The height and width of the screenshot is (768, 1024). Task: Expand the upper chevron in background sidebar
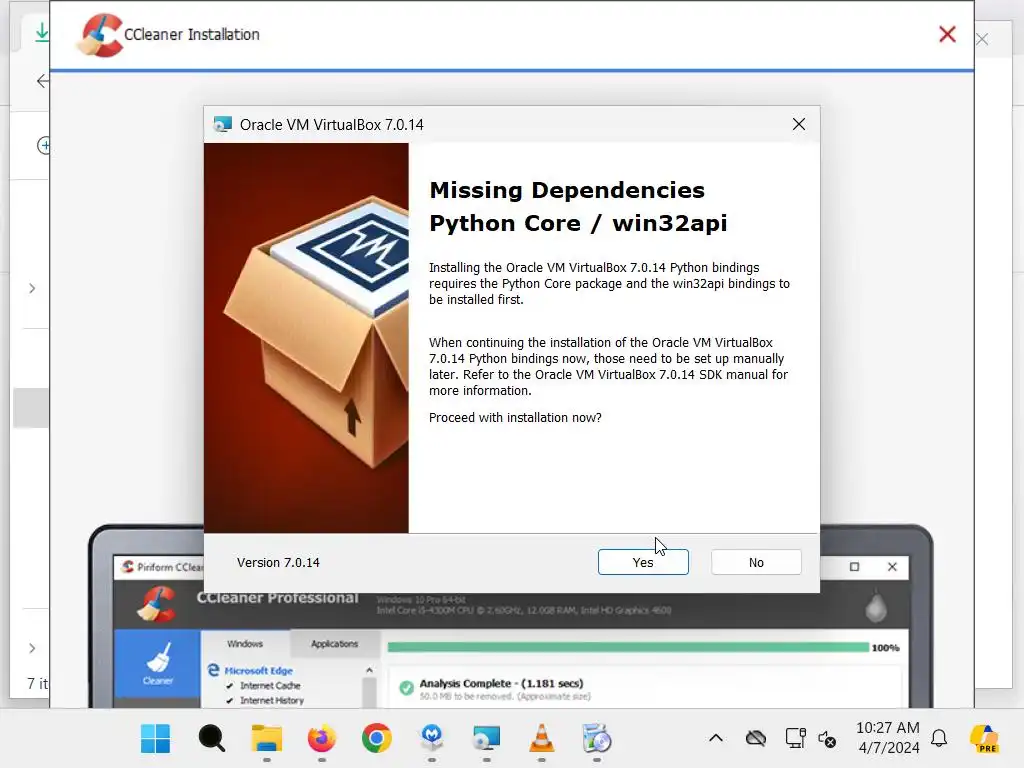[x=32, y=288]
